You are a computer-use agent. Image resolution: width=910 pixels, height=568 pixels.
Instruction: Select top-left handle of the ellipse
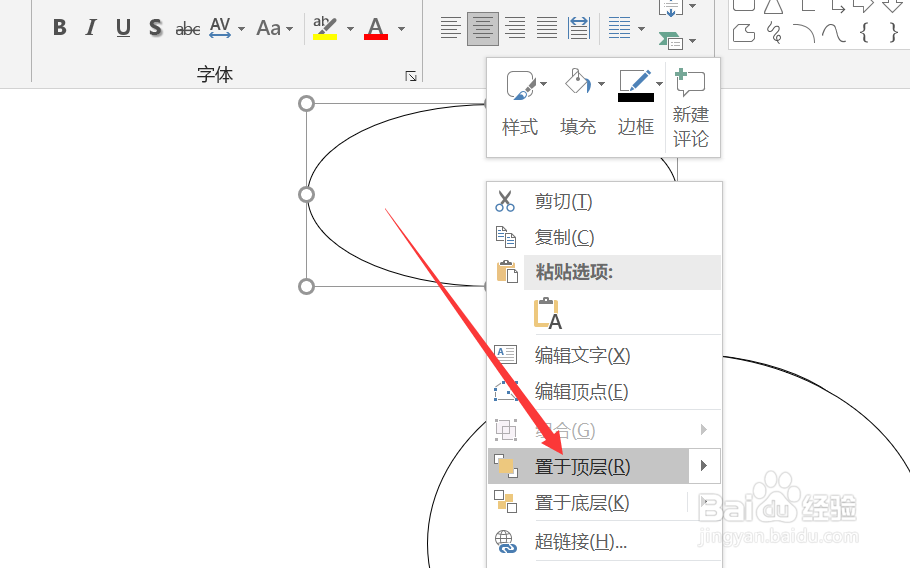point(306,103)
